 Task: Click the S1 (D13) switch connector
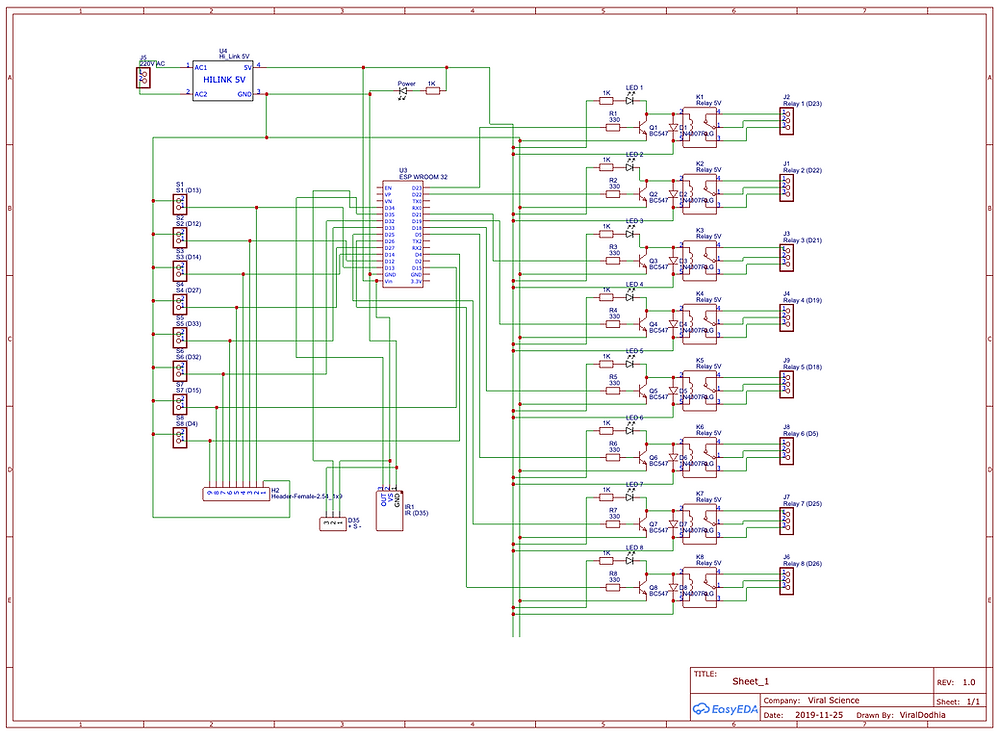180,204
